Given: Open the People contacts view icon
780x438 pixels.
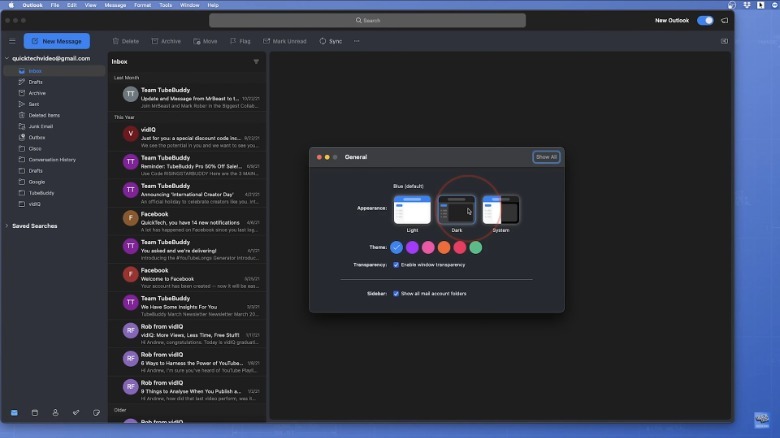Looking at the screenshot, I should pos(55,412).
